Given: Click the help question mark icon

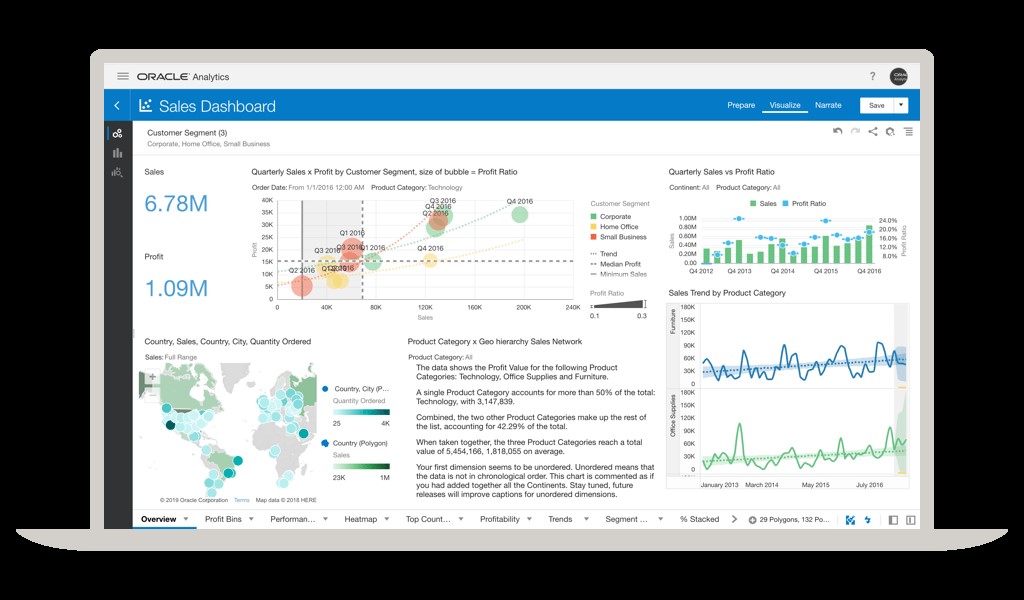Looking at the screenshot, I should tap(873, 76).
